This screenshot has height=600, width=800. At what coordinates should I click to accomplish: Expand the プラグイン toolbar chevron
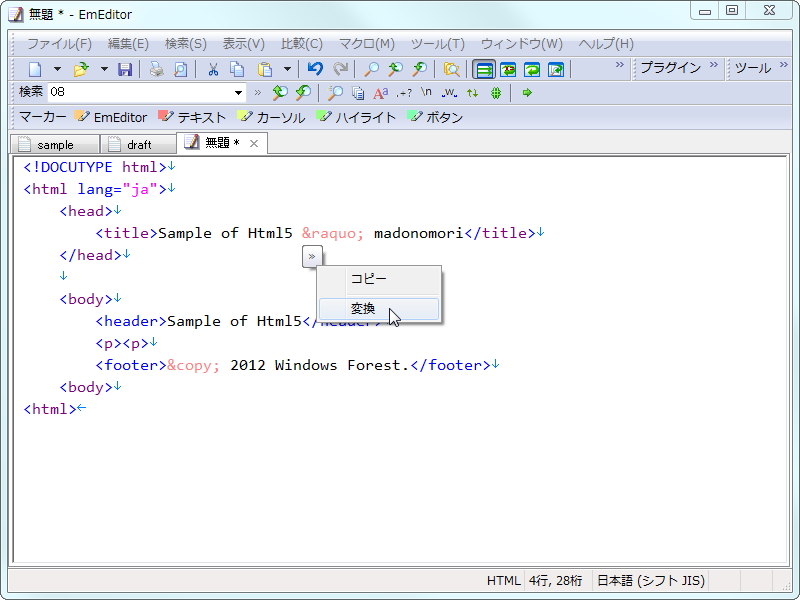coord(713,65)
